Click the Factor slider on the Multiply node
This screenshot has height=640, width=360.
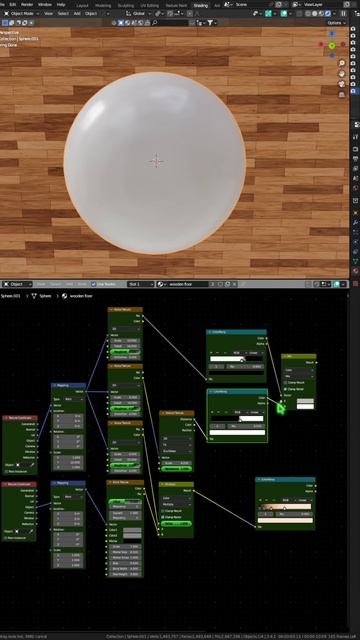(176, 523)
